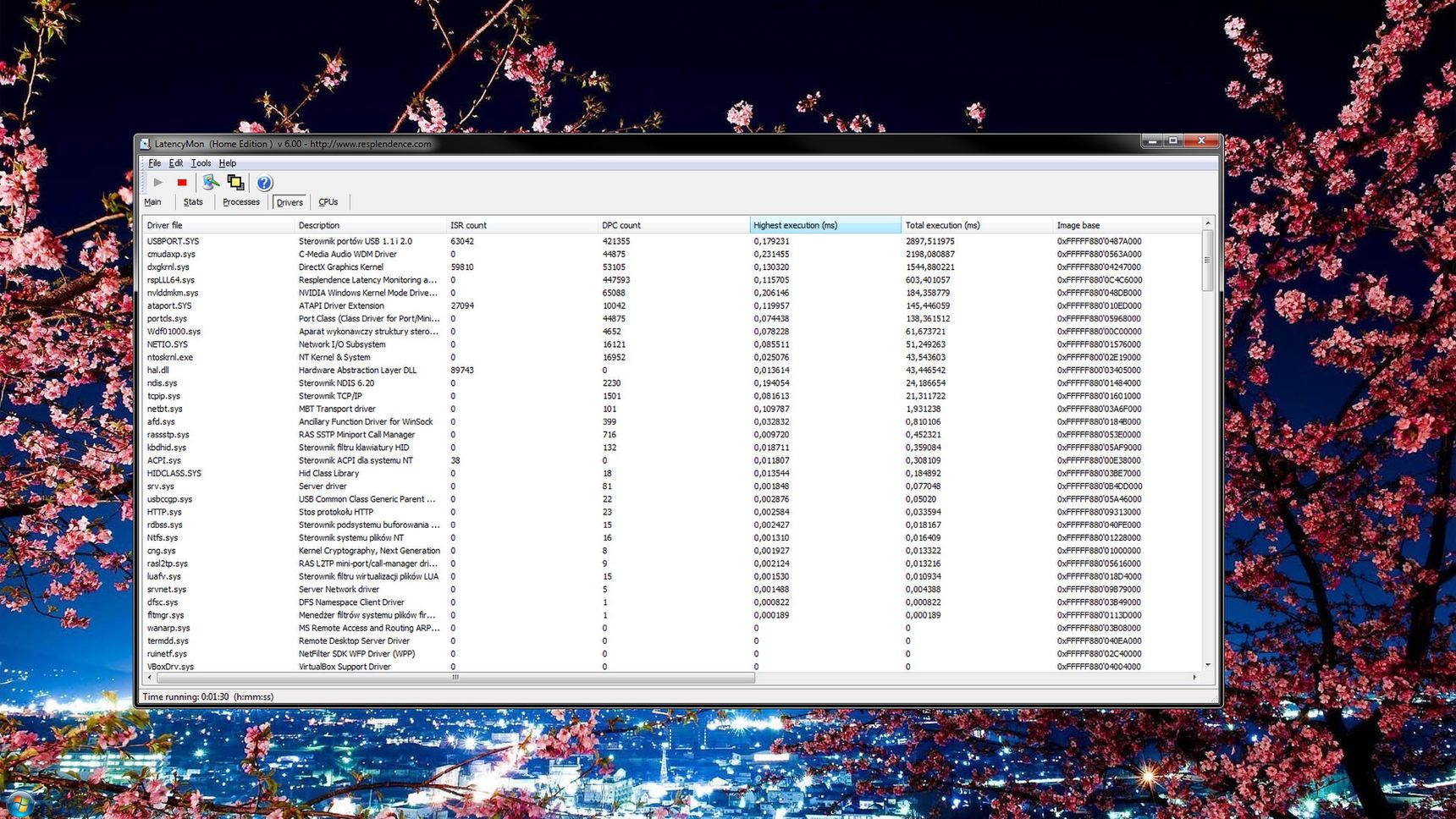Screen dimensions: 1456x819
Task: Select the srv.sys driver row
Action: (672, 486)
